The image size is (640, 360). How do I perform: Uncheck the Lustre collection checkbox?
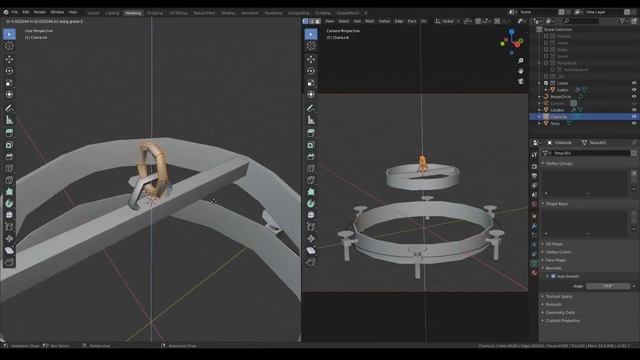pos(546,83)
